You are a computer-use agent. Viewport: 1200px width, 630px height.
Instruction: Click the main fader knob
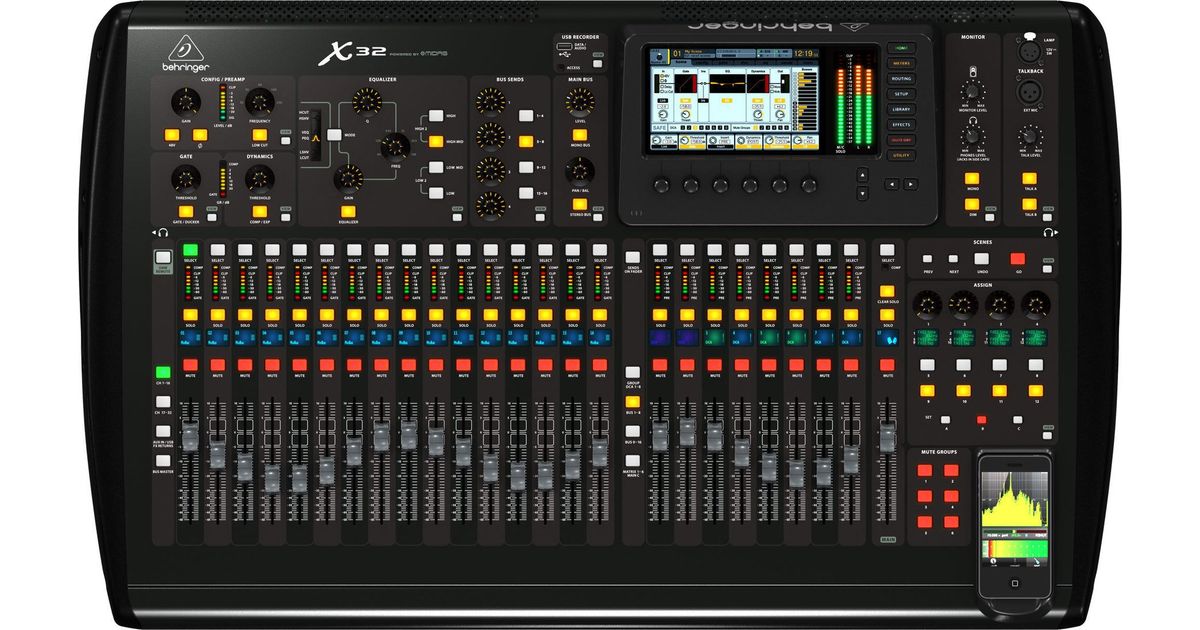pos(886,437)
